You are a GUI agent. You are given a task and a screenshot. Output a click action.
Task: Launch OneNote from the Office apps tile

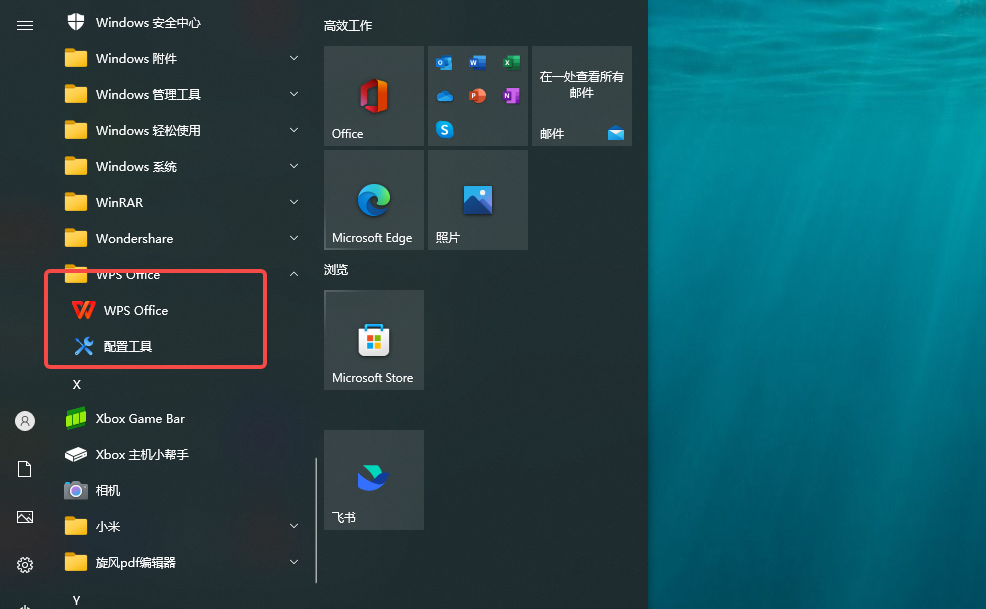(511, 96)
